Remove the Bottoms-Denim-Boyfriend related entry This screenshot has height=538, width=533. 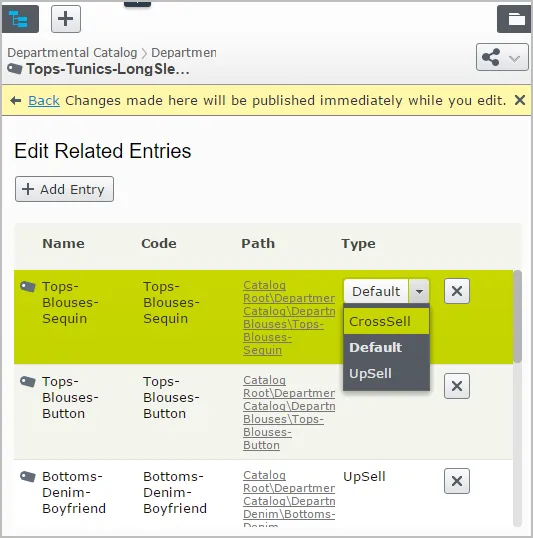tap(457, 481)
